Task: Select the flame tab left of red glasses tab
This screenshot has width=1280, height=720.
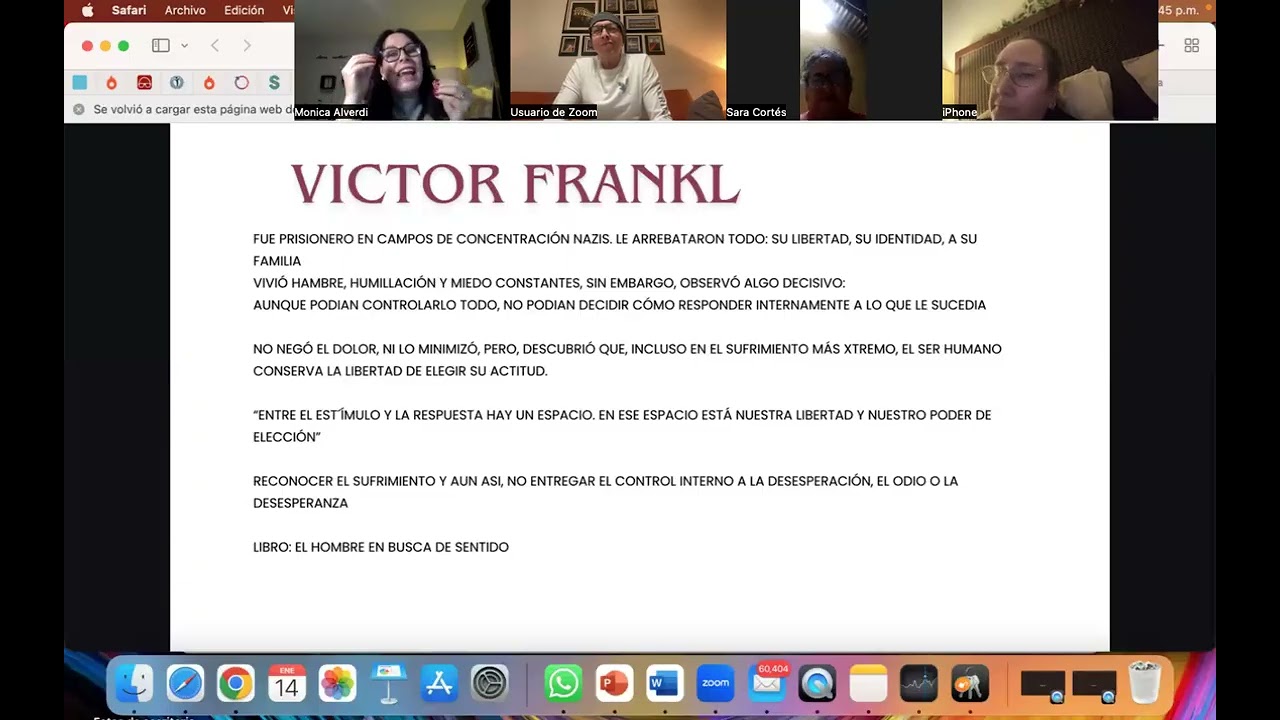Action: point(112,82)
